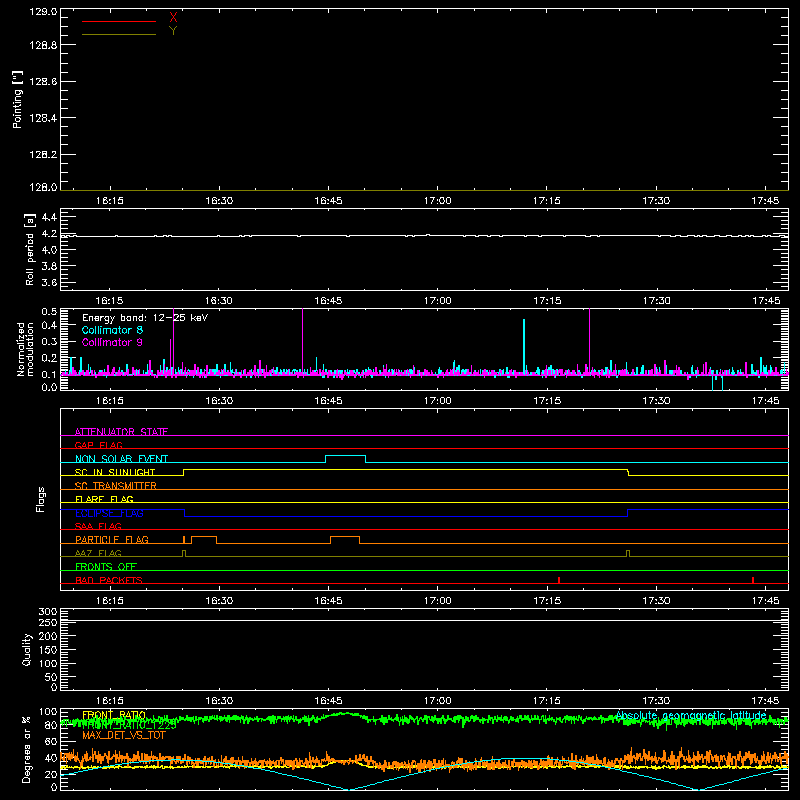Click the 129.0 tick label on Pointing axis
Image resolution: width=800 pixels, height=800 pixels.
pos(43,12)
